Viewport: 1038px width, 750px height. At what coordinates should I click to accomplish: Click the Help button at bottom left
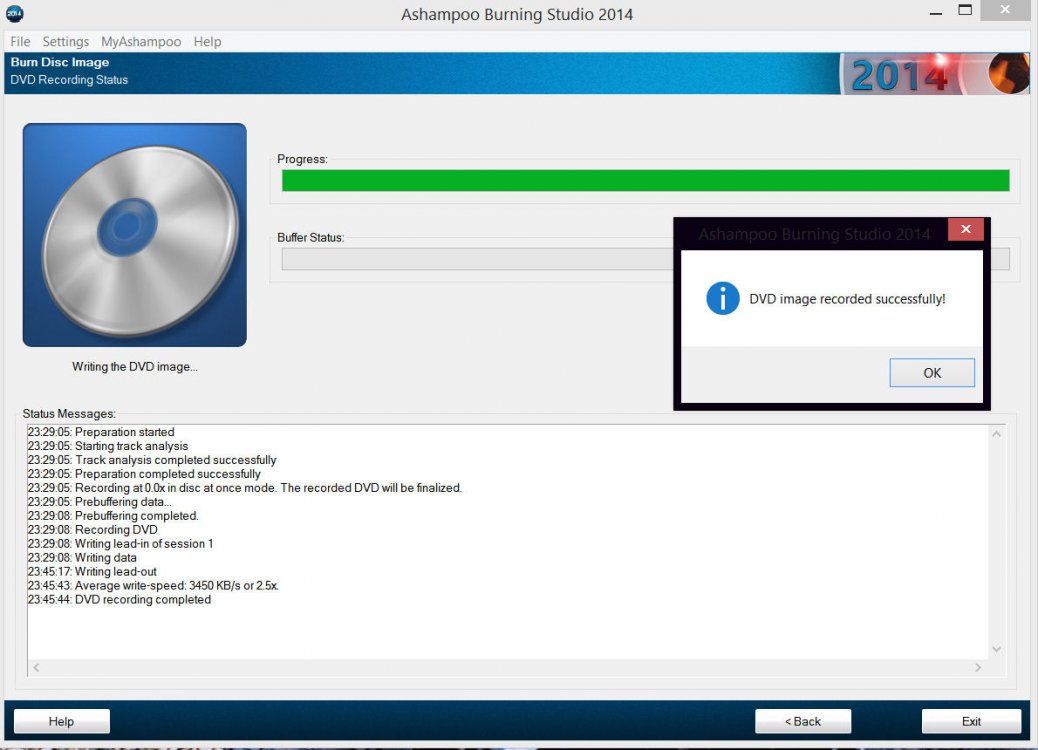(62, 721)
